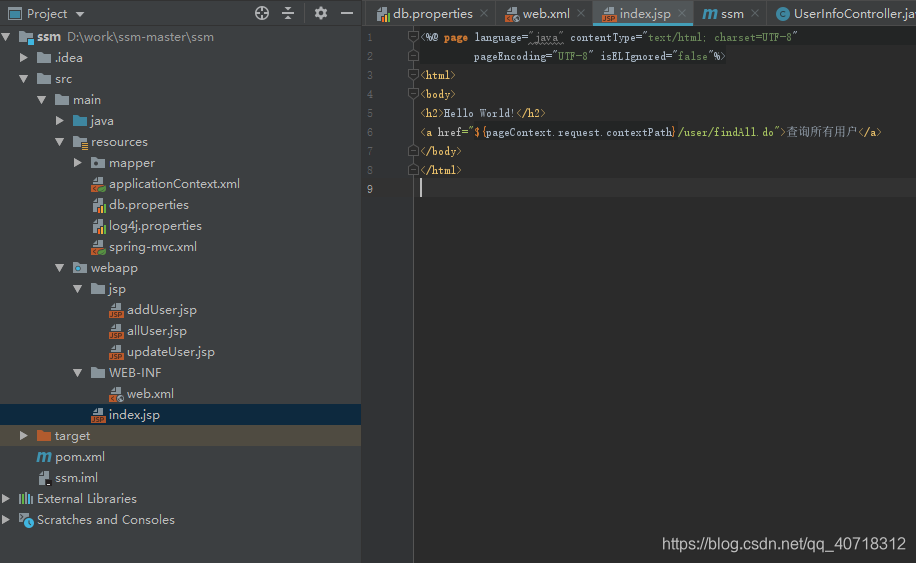Click the ssm project root icon
The image size is (916, 563).
[x=26, y=37]
